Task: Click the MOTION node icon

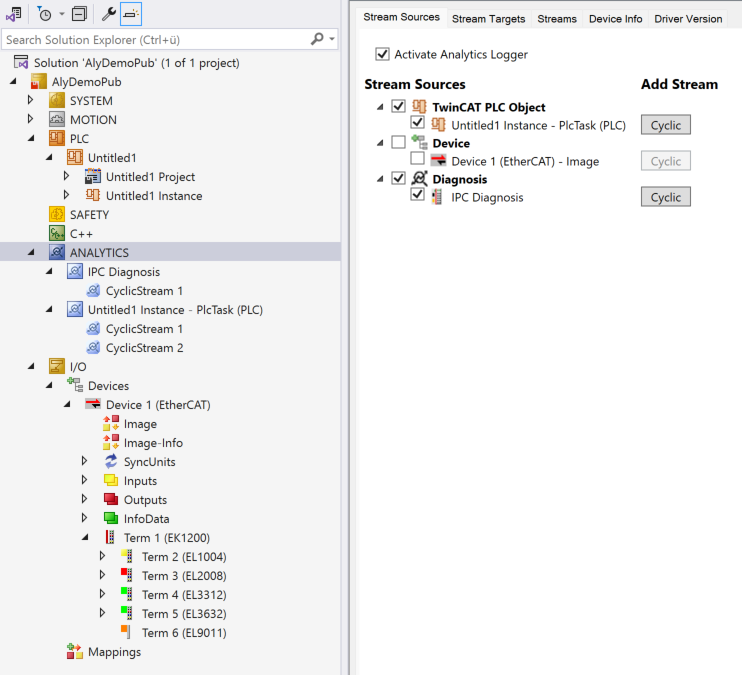Action: (x=57, y=120)
